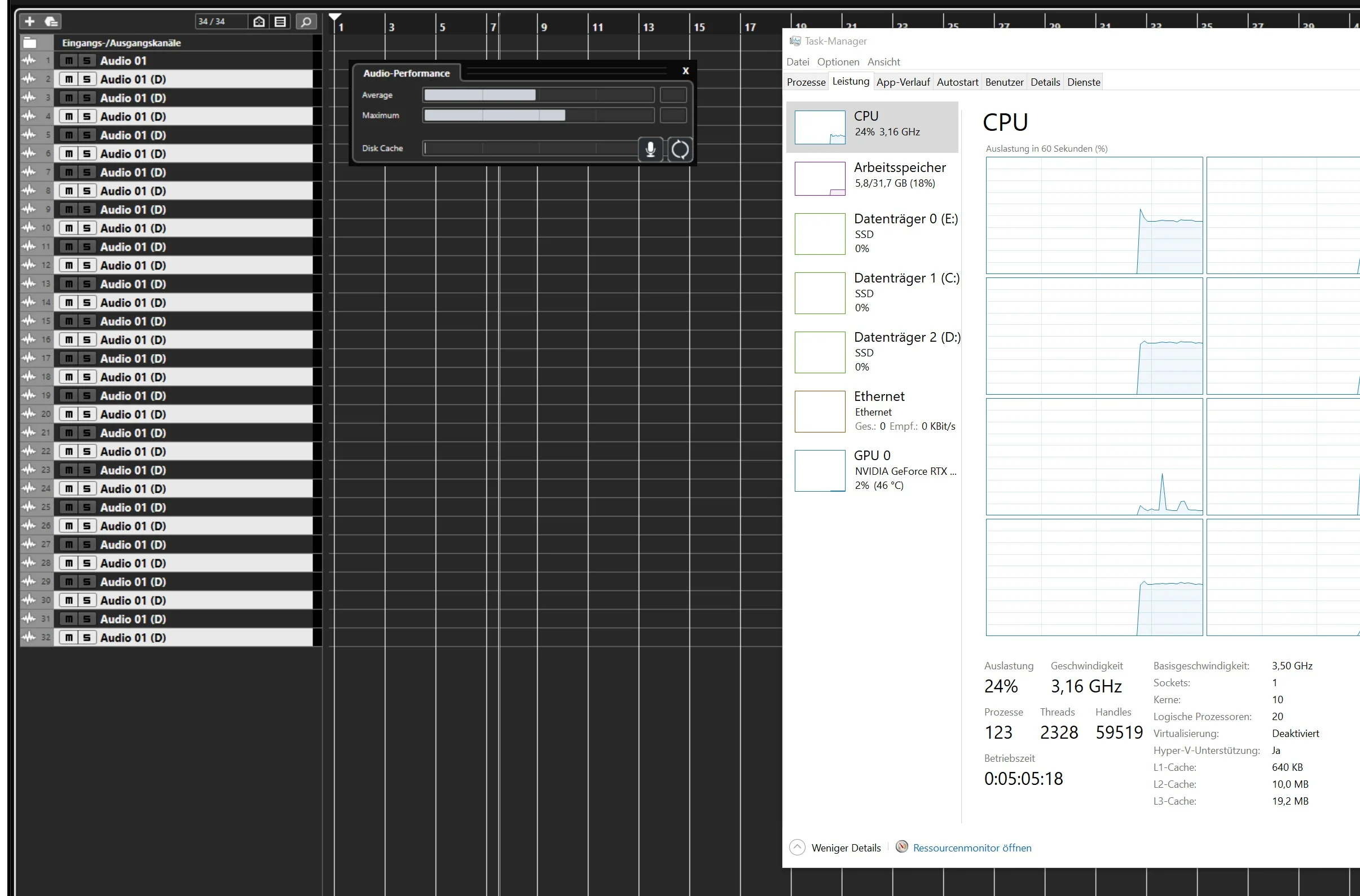Open the Ansicht menu in Task-Manager
Image resolution: width=1360 pixels, height=896 pixels.
[x=883, y=61]
